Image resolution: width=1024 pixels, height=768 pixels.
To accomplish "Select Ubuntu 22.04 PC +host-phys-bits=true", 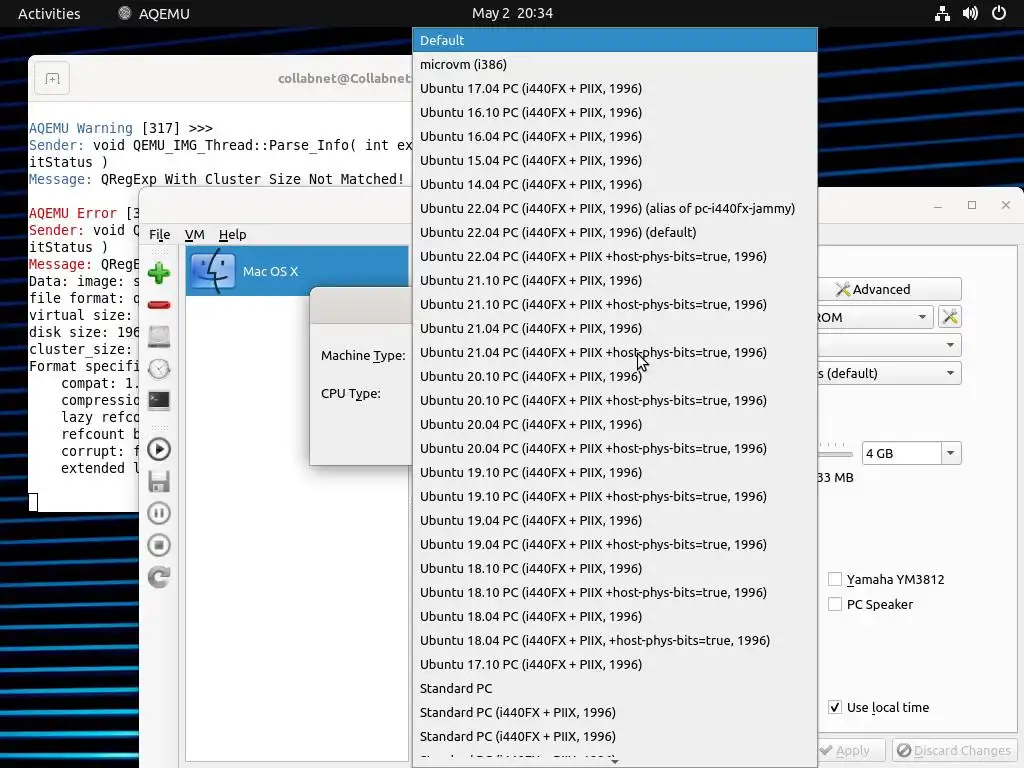I will pyautogui.click(x=615, y=256).
